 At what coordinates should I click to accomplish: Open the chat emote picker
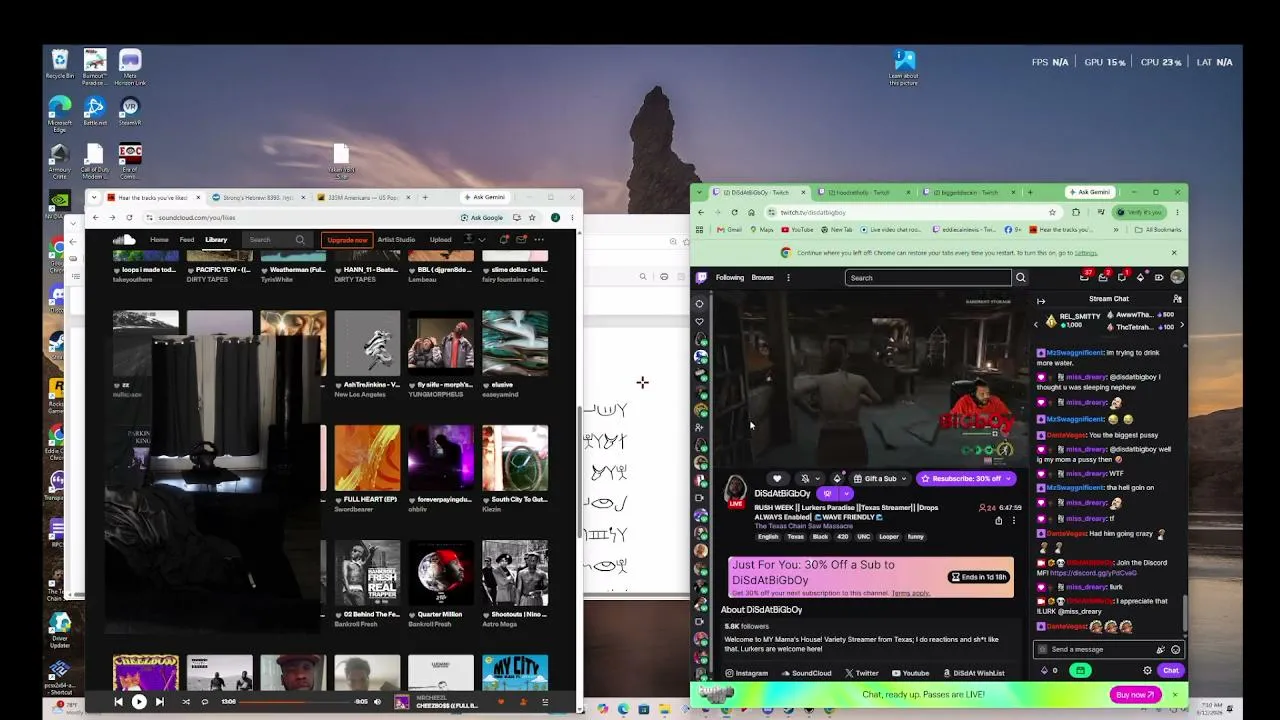pyautogui.click(x=1175, y=650)
